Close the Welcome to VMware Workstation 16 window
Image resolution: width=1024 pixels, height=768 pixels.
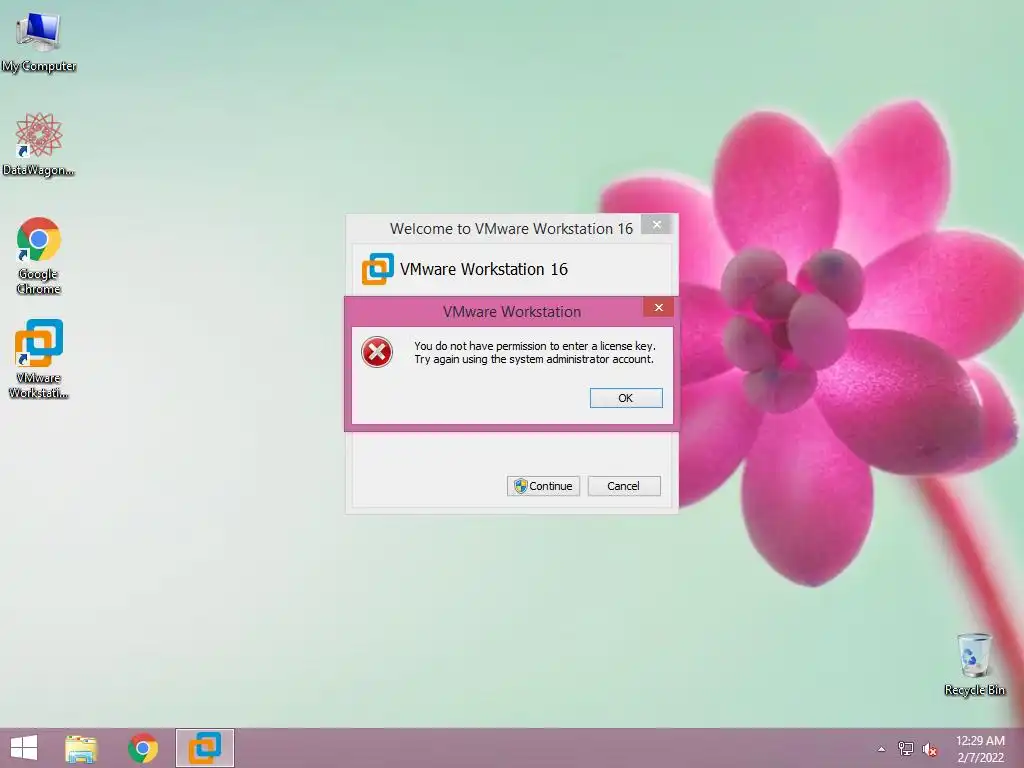pyautogui.click(x=657, y=225)
